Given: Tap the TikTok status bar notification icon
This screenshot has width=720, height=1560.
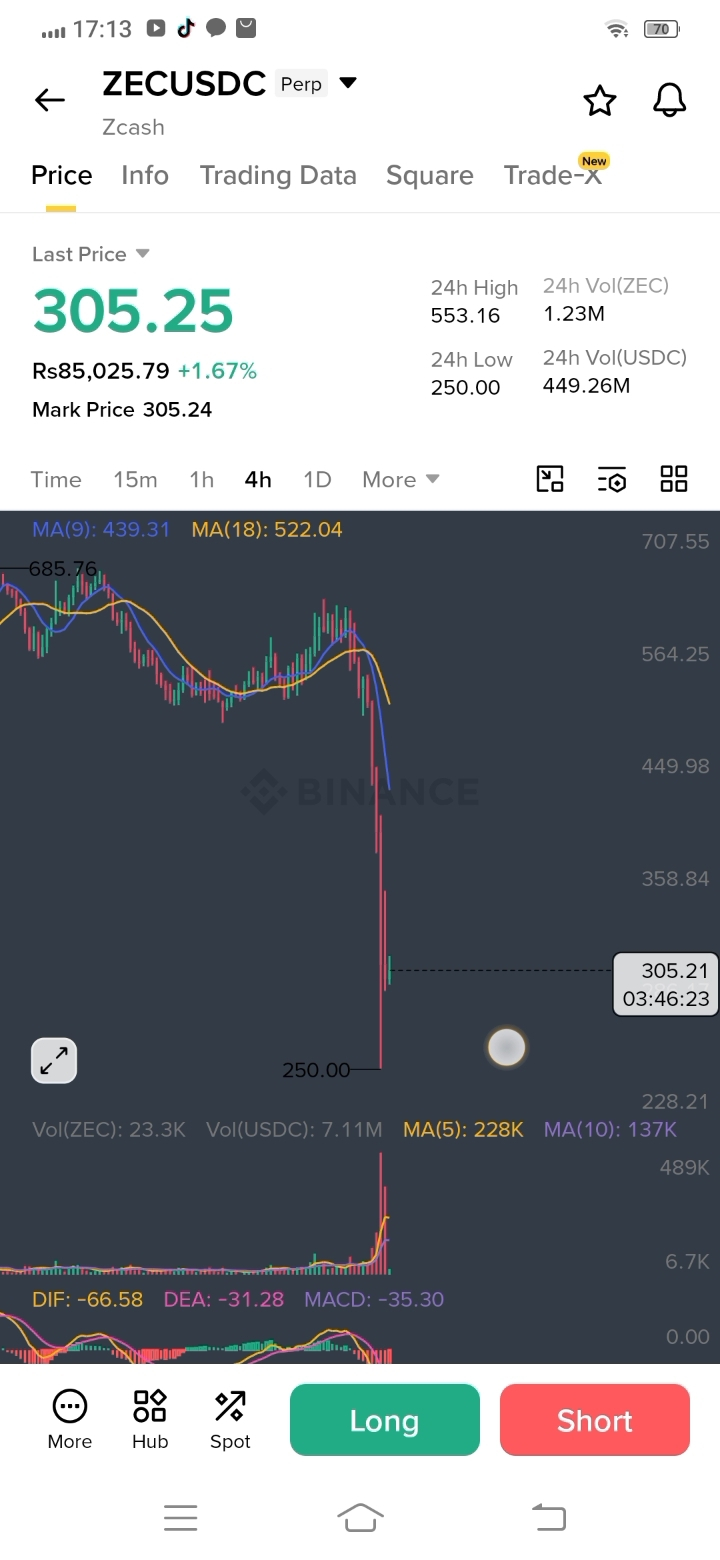Looking at the screenshot, I should pyautogui.click(x=185, y=28).
